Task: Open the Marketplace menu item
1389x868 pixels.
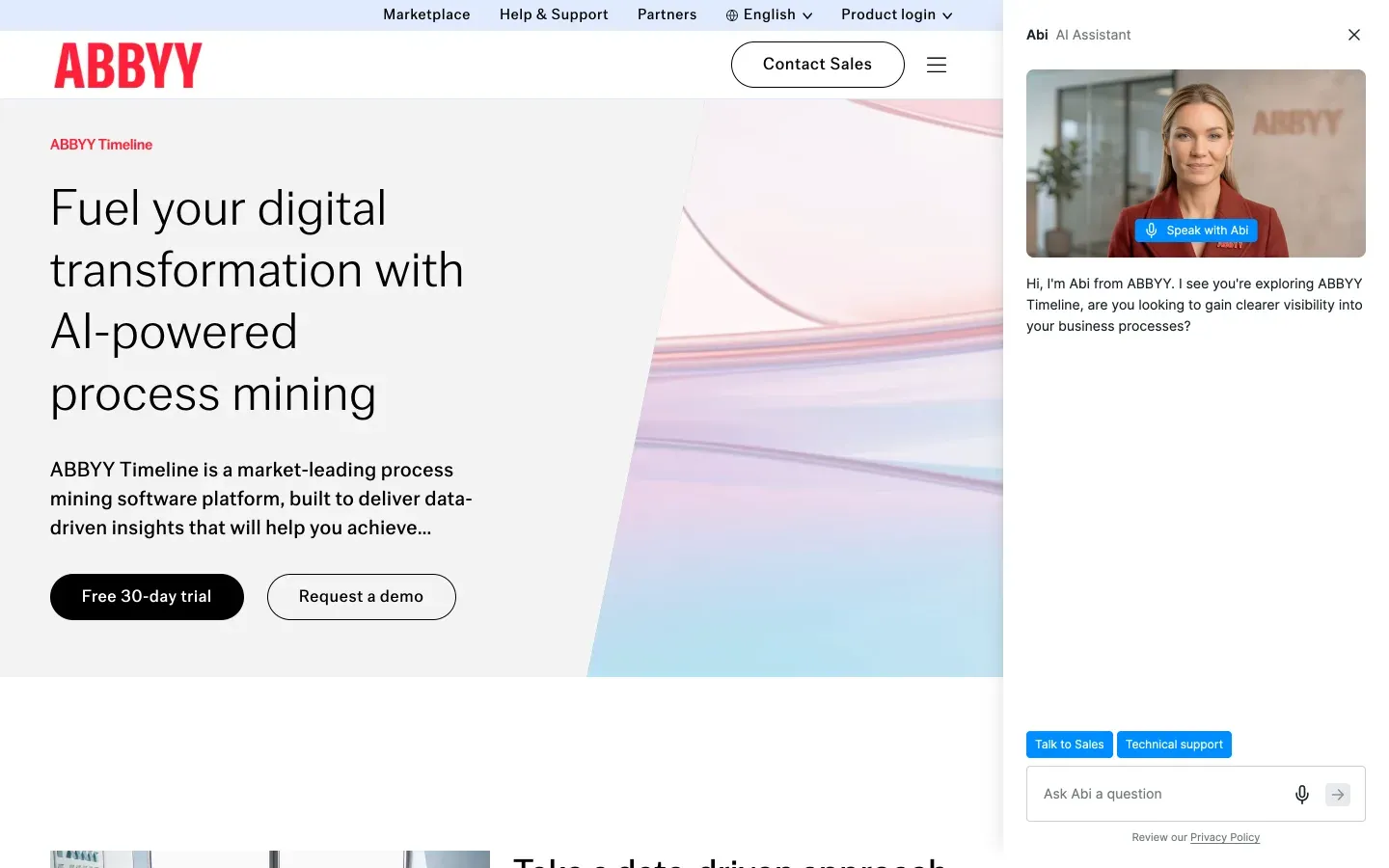Action: (426, 14)
